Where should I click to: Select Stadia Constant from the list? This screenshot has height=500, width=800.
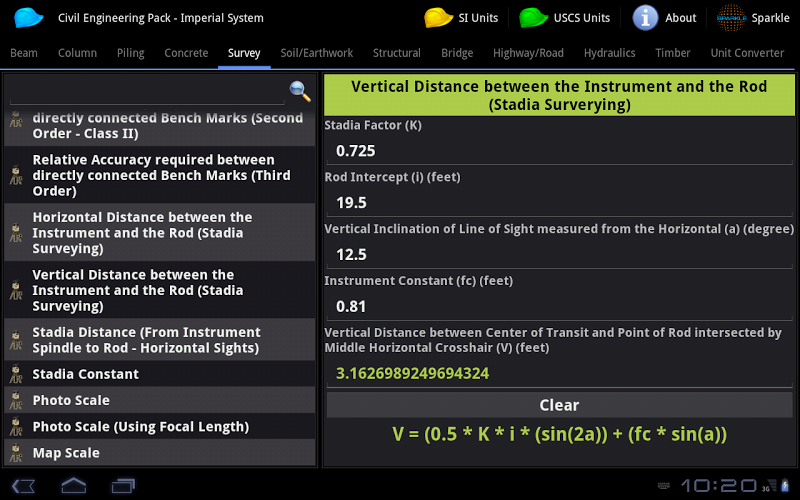coord(160,374)
